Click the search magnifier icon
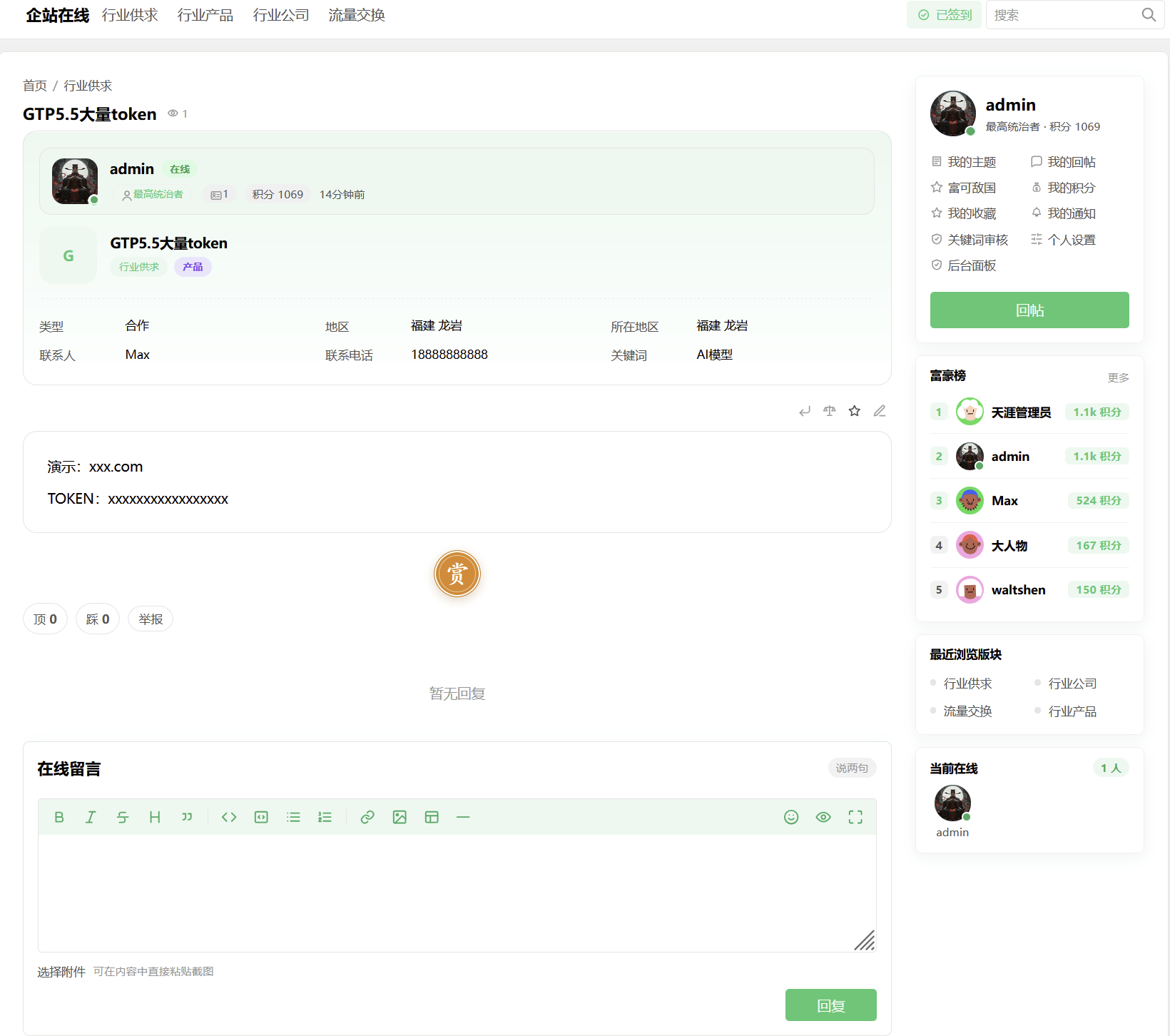Screen dimensions: 1170x1036 tap(1149, 15)
